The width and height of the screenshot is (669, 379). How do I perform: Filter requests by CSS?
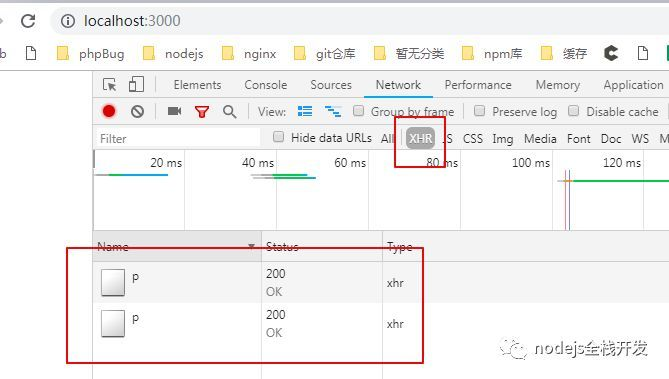pyautogui.click(x=473, y=138)
